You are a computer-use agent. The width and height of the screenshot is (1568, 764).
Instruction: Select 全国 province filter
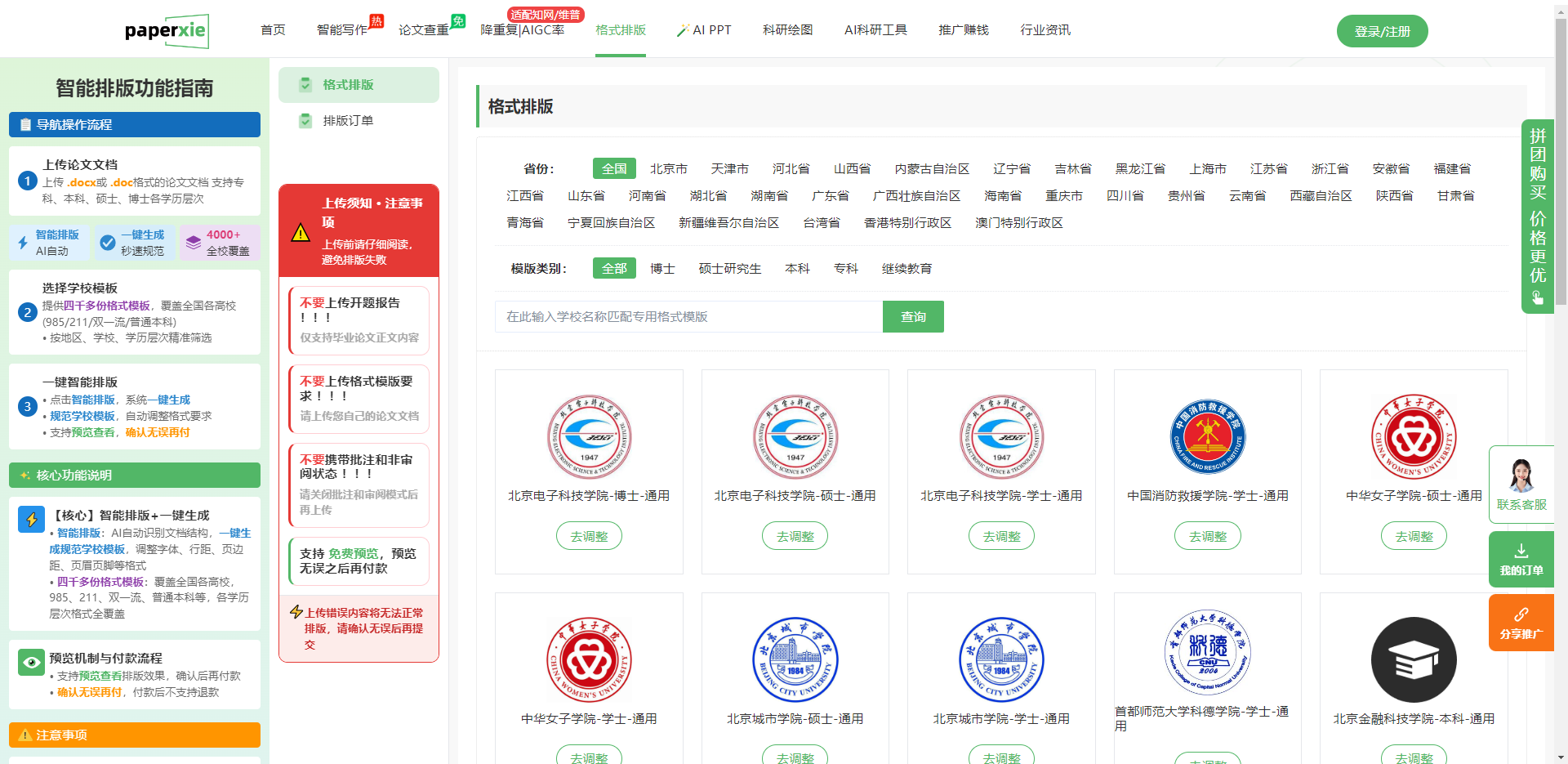614,169
